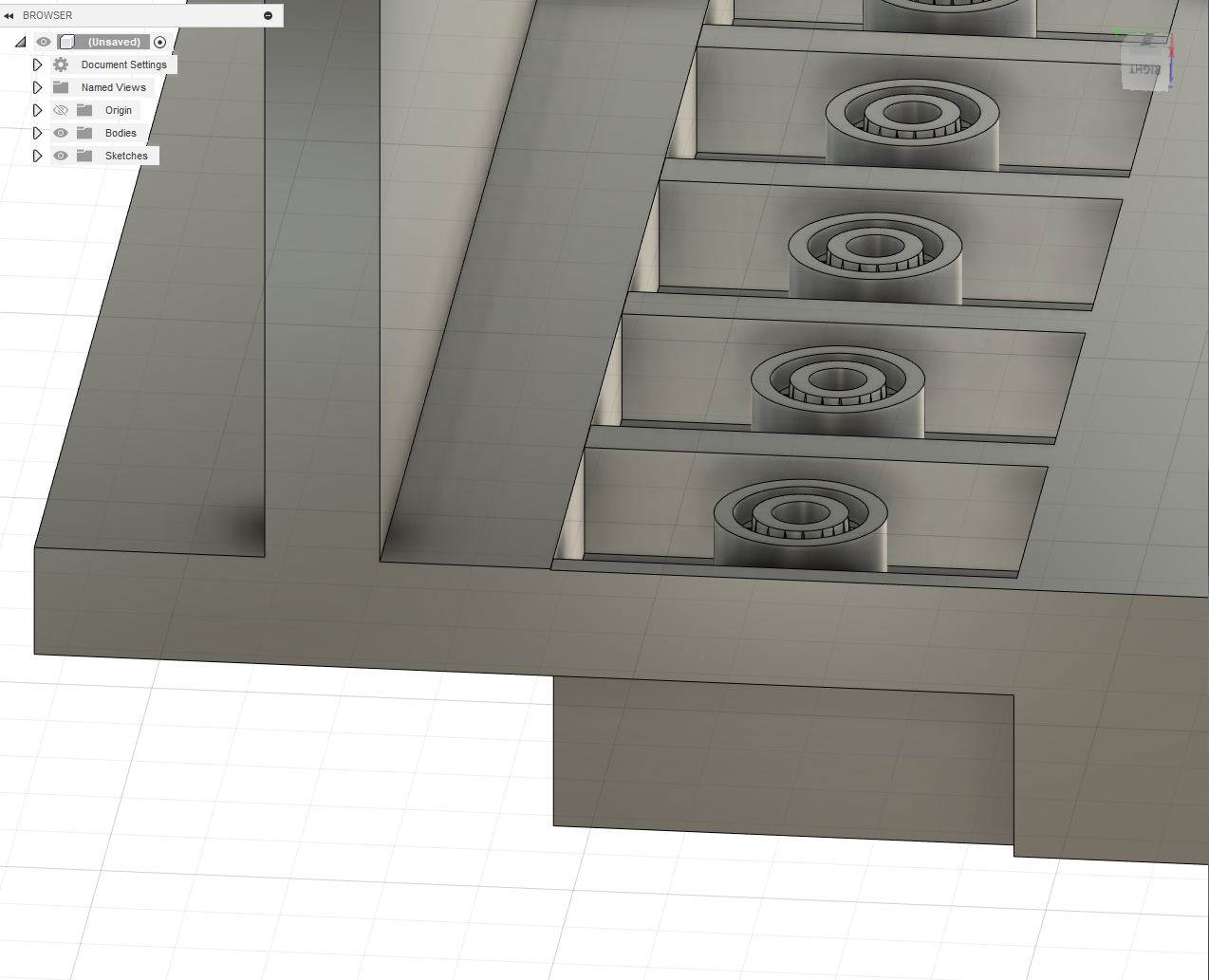Expand the Named Views folder
This screenshot has height=980, width=1209.
37,87
